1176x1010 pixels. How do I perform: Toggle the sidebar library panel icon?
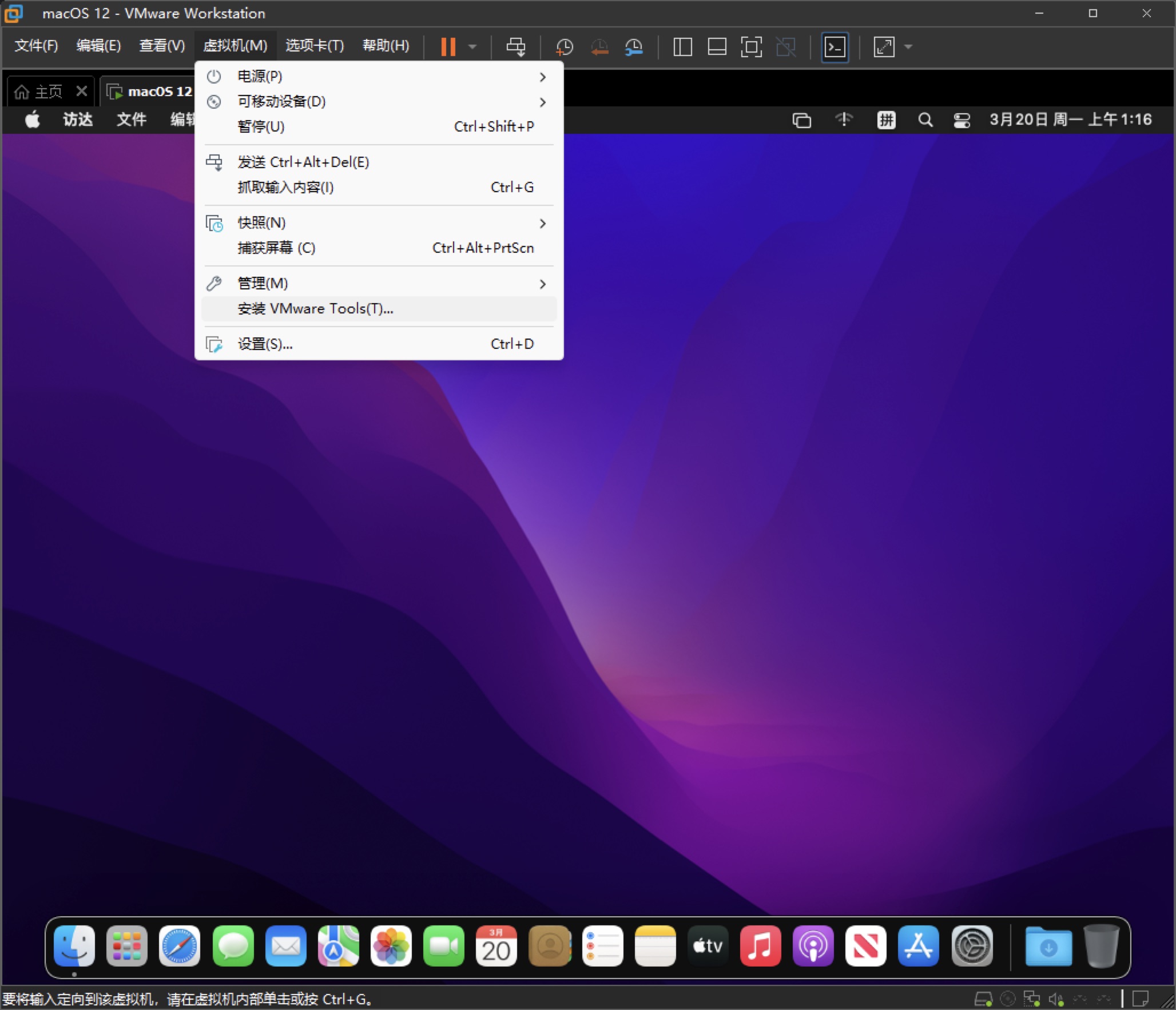point(682,46)
